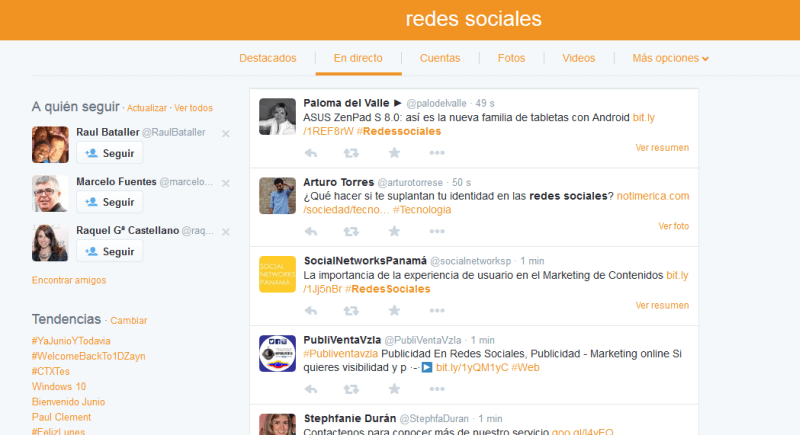The width and height of the screenshot is (800, 435).
Task: Dismiss Raquel Gª Castellano follow suggestion
Action: click(226, 232)
